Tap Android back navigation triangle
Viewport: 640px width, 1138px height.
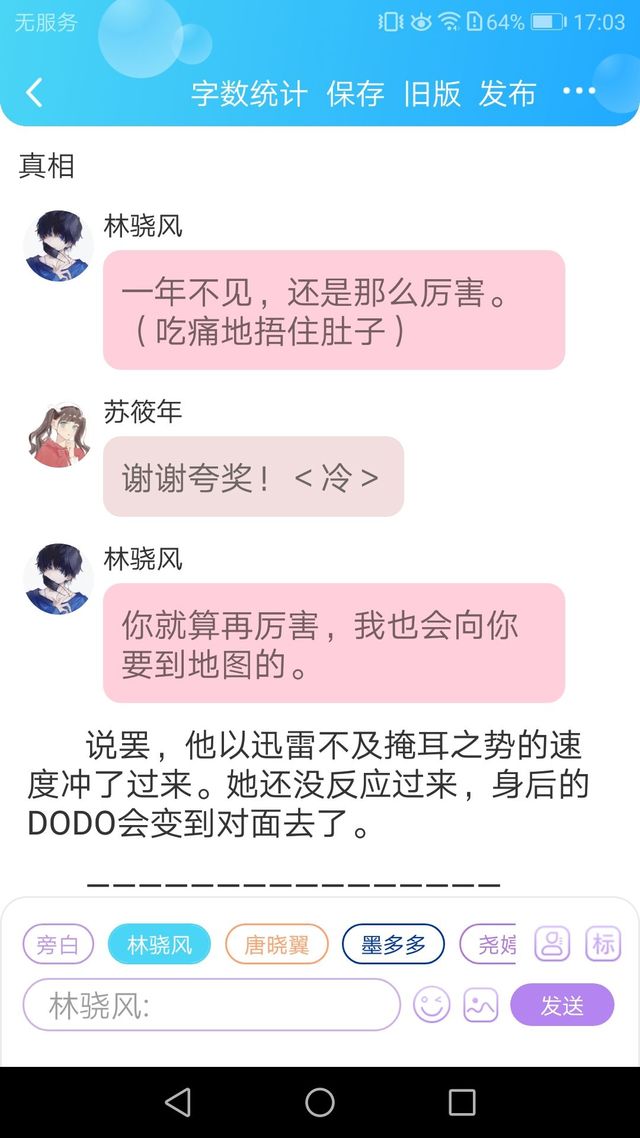[178, 1102]
